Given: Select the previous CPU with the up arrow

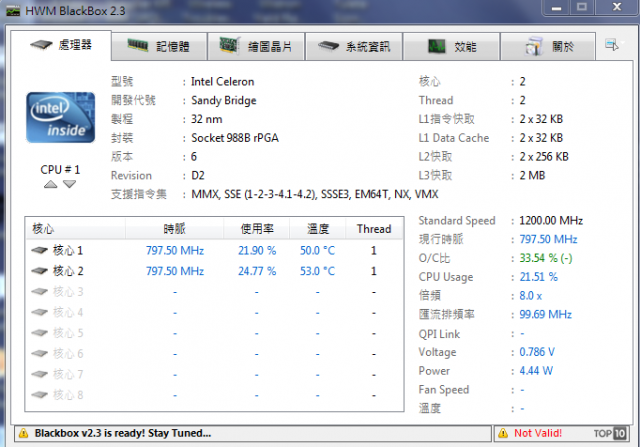Looking at the screenshot, I should (x=51, y=185).
